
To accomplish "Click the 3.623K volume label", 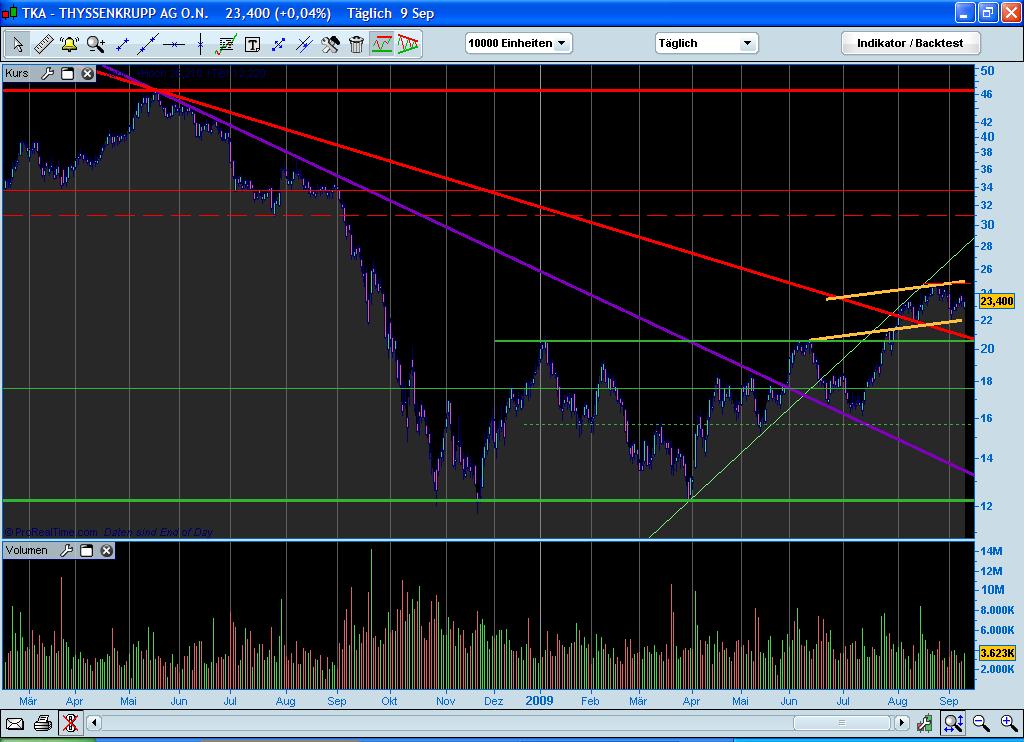I will coord(997,653).
